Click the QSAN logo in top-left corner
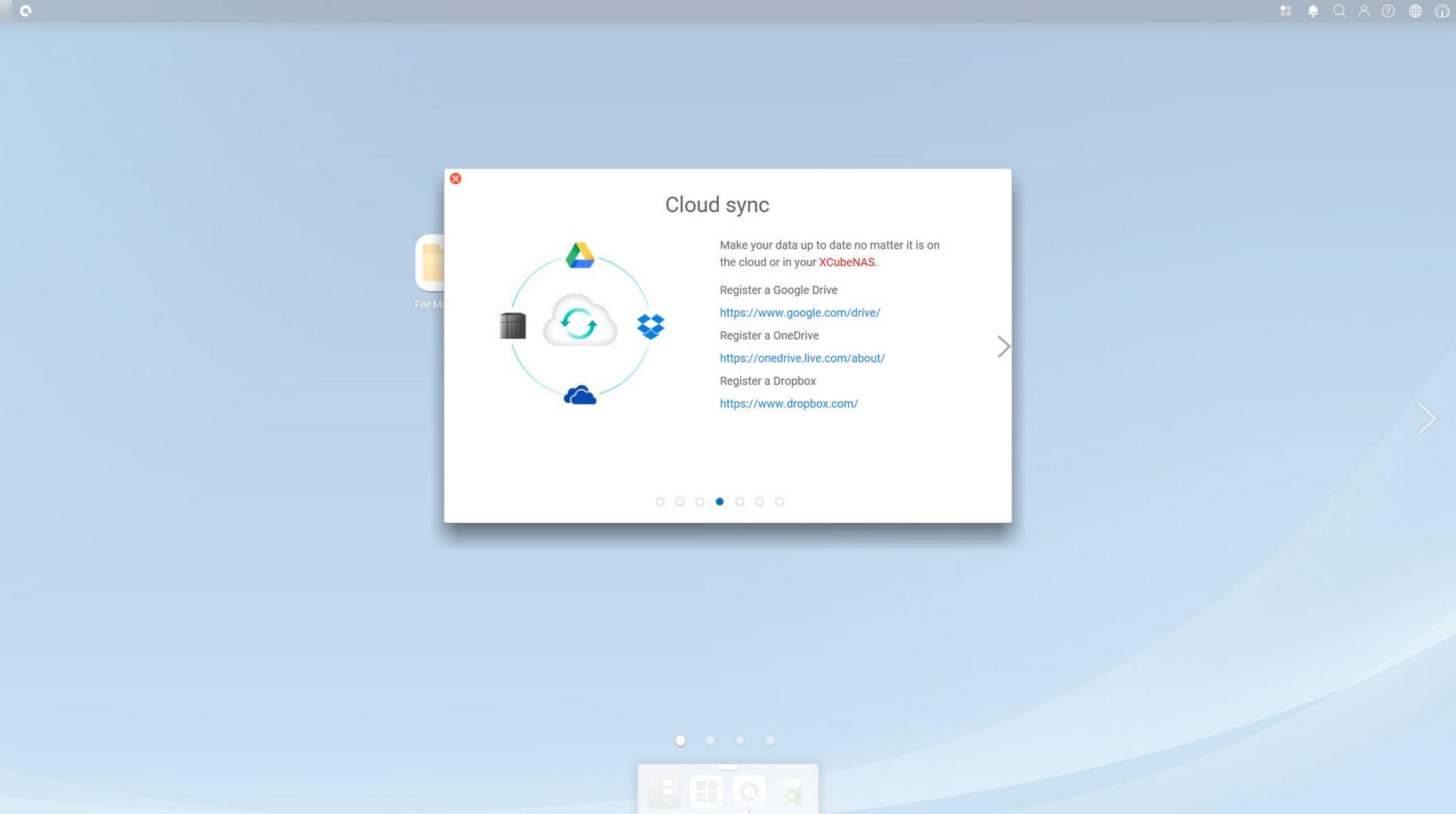 pos(26,11)
